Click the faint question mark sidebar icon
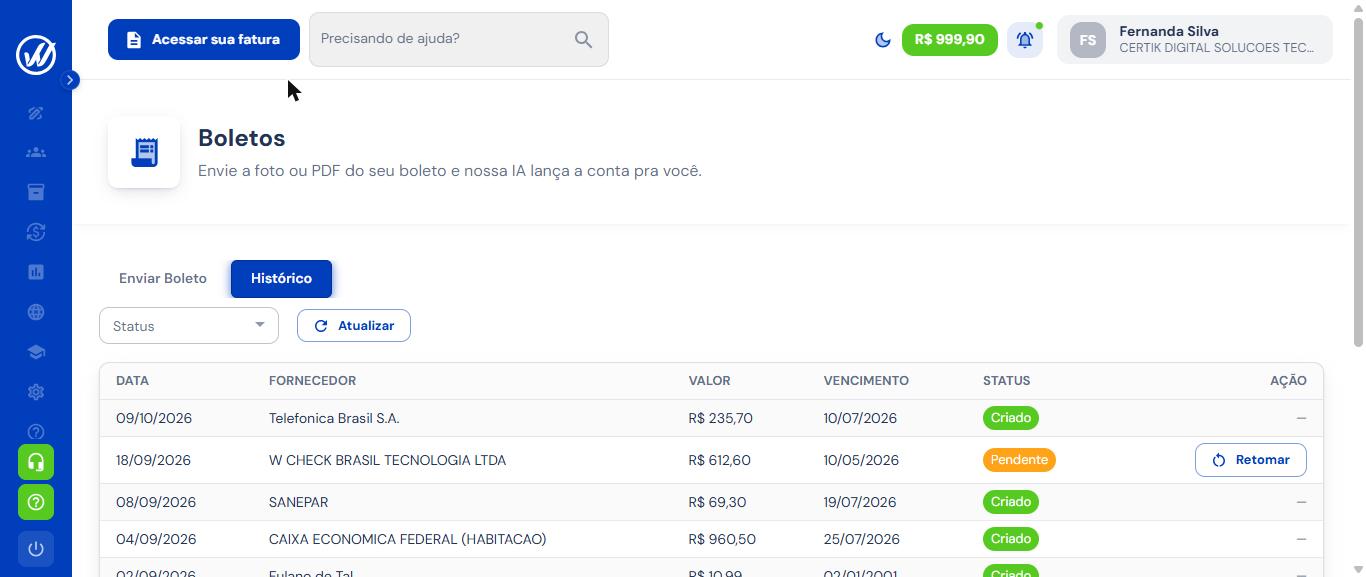Image resolution: width=1366 pixels, height=577 pixels. [x=36, y=432]
